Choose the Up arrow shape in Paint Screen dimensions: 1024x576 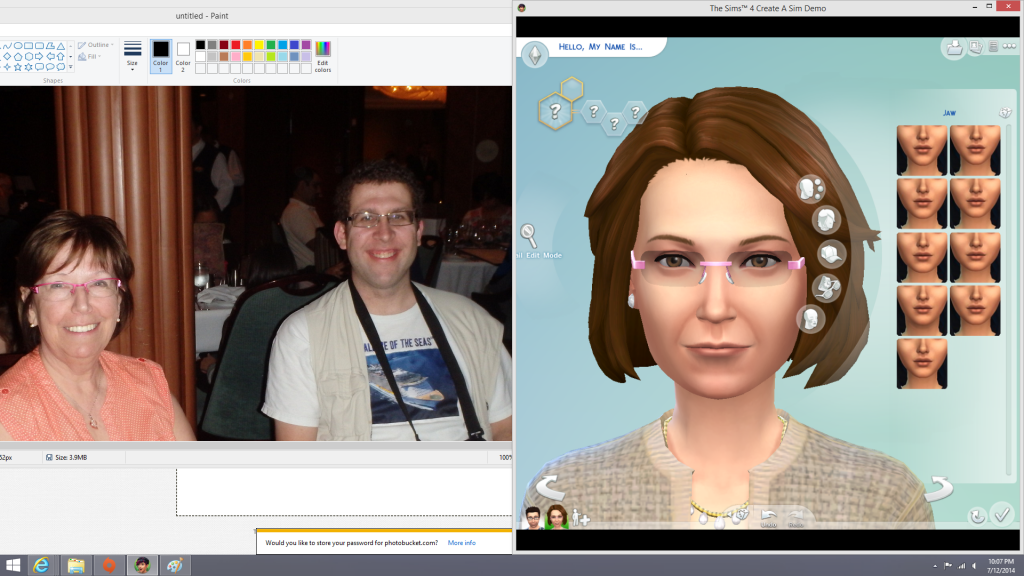click(61, 56)
